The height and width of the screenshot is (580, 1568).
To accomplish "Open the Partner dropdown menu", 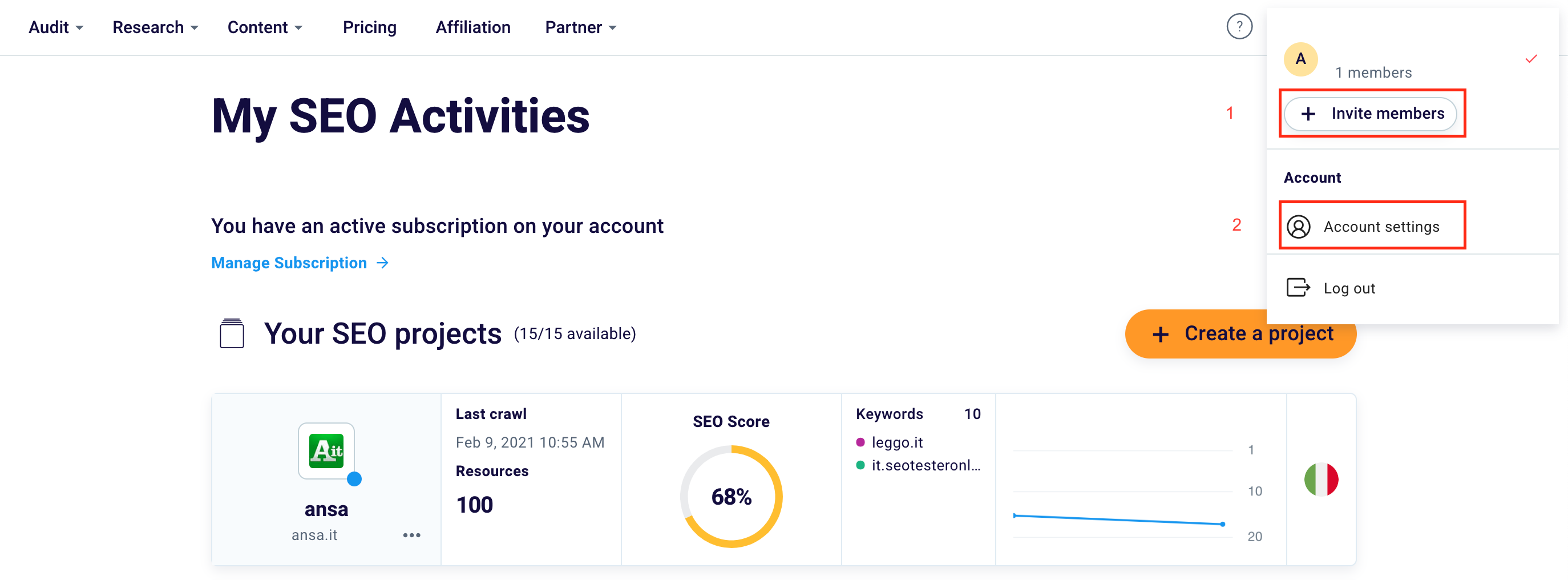I will [x=581, y=27].
